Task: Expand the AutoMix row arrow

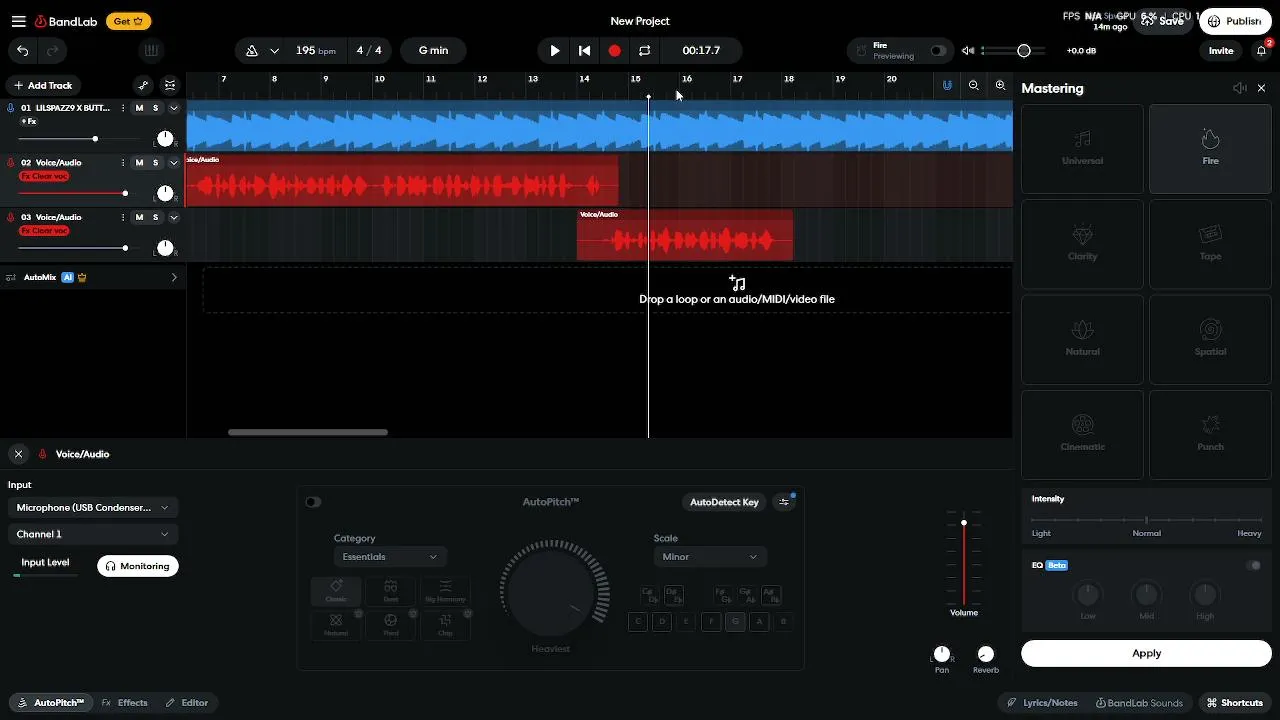Action: [174, 277]
